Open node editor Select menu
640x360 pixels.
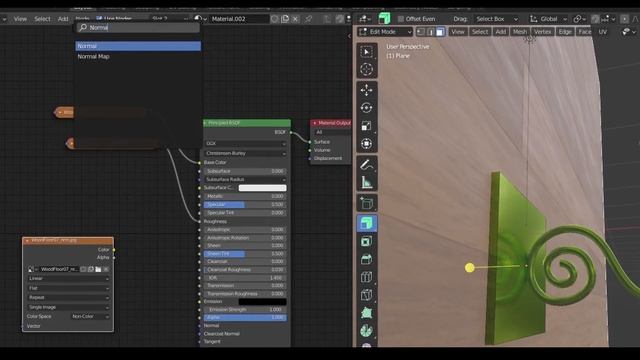tap(42, 19)
